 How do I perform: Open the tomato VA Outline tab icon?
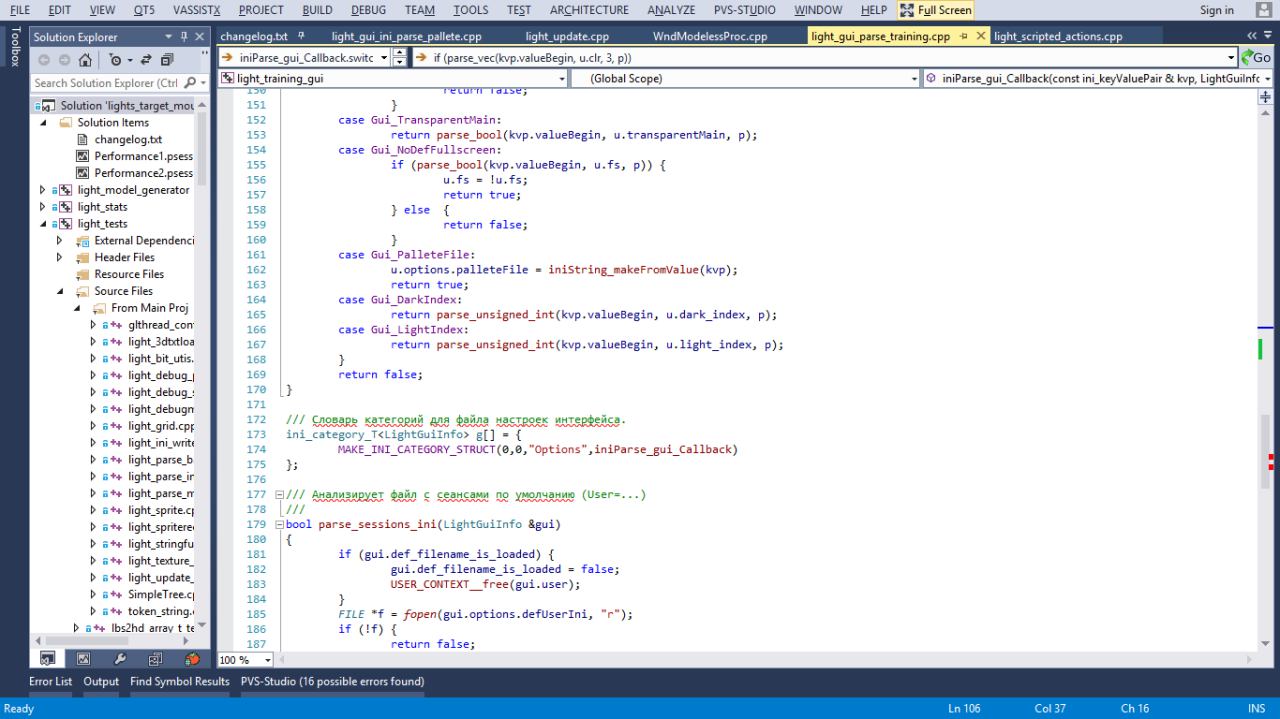(192, 659)
